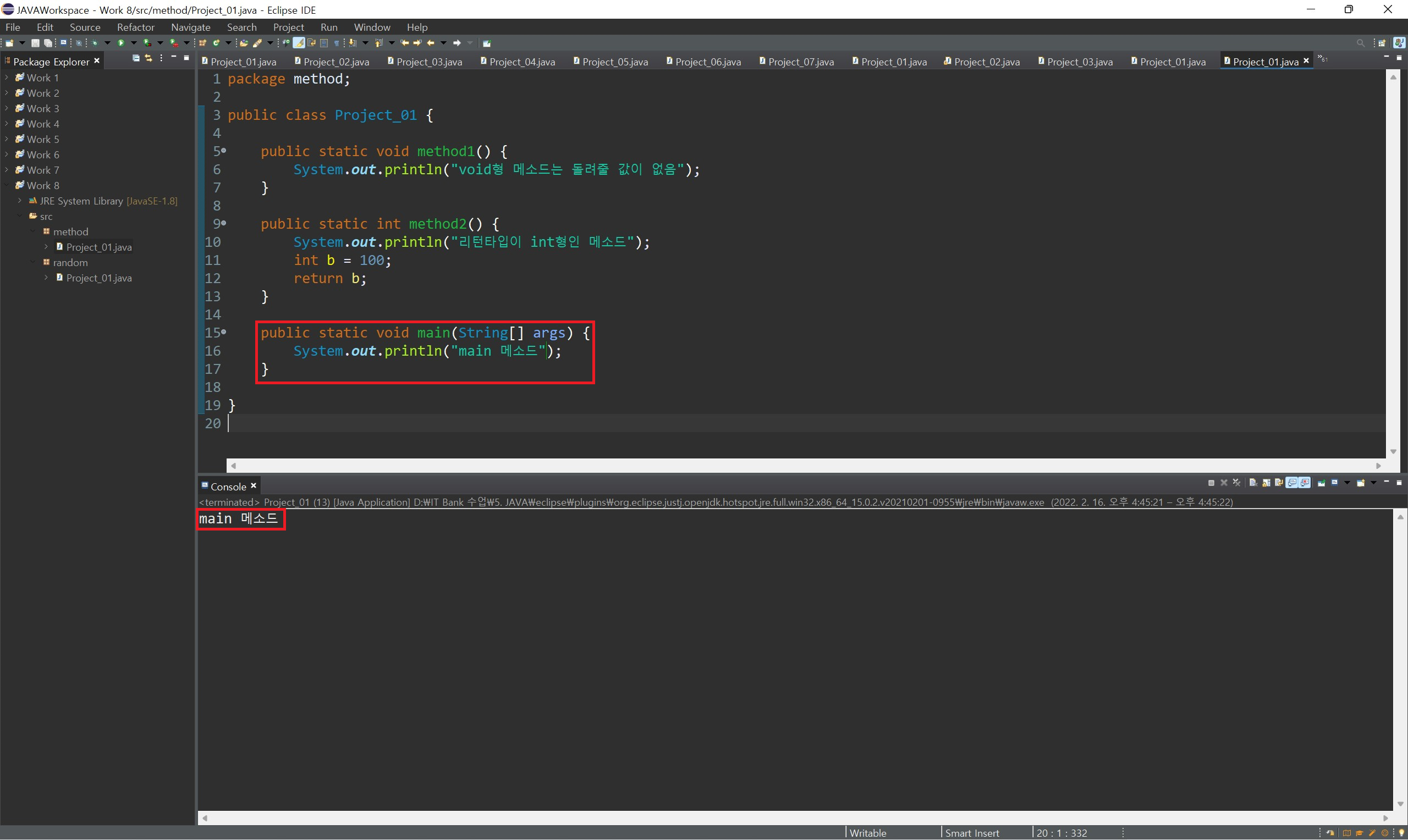Click the Pin Console icon

1322,483
